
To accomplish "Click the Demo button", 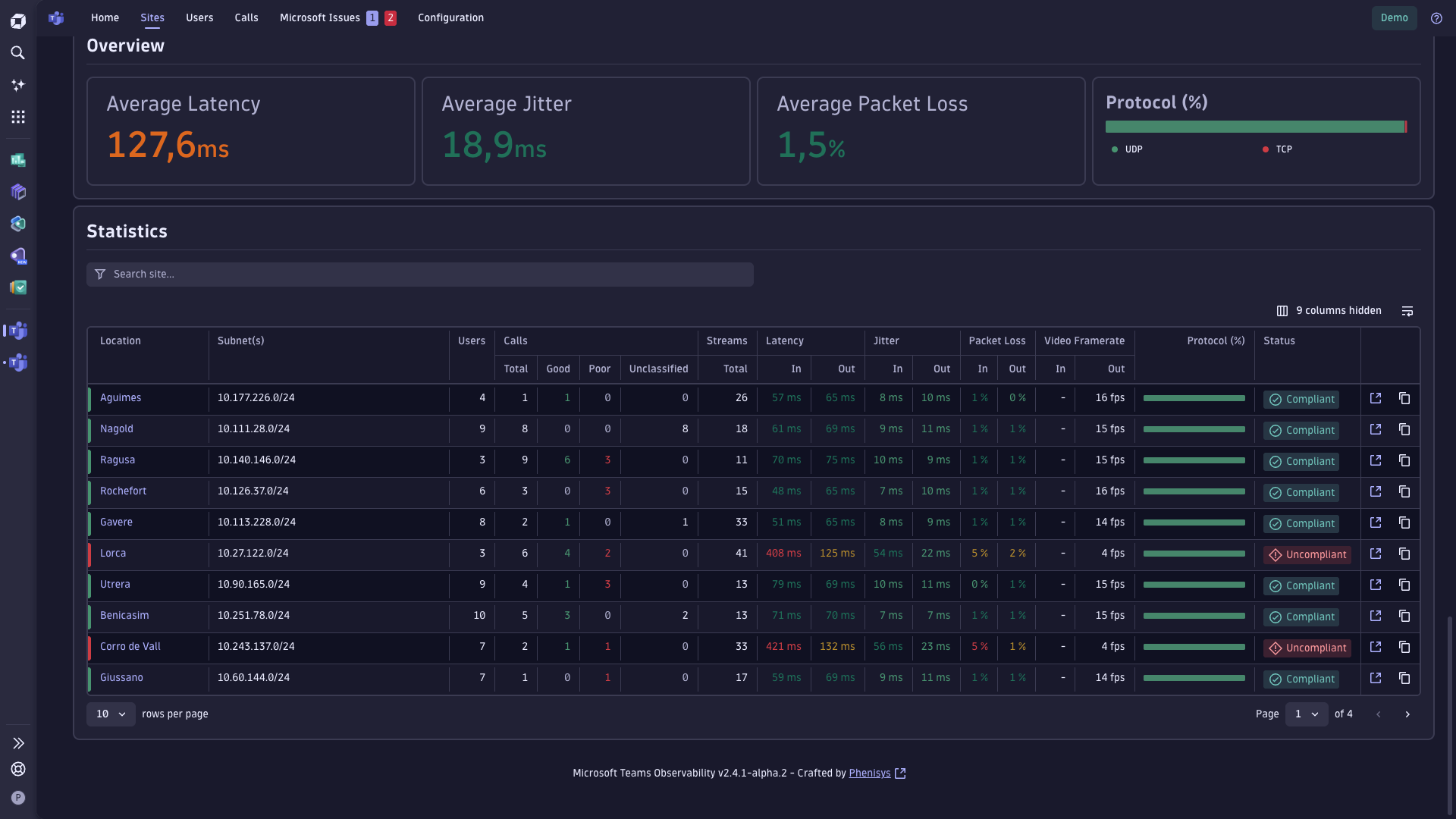I will pyautogui.click(x=1394, y=17).
